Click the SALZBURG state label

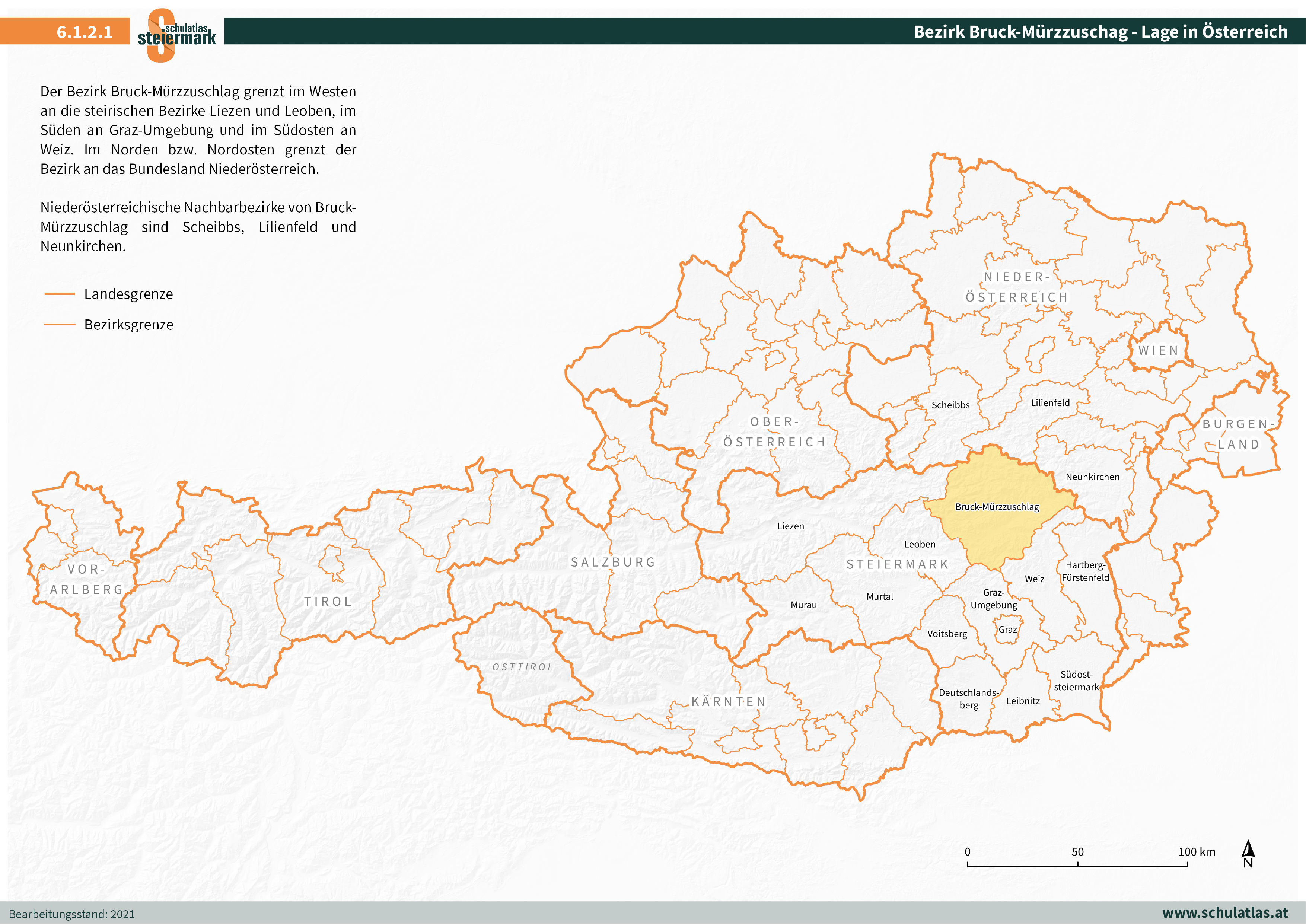click(613, 562)
